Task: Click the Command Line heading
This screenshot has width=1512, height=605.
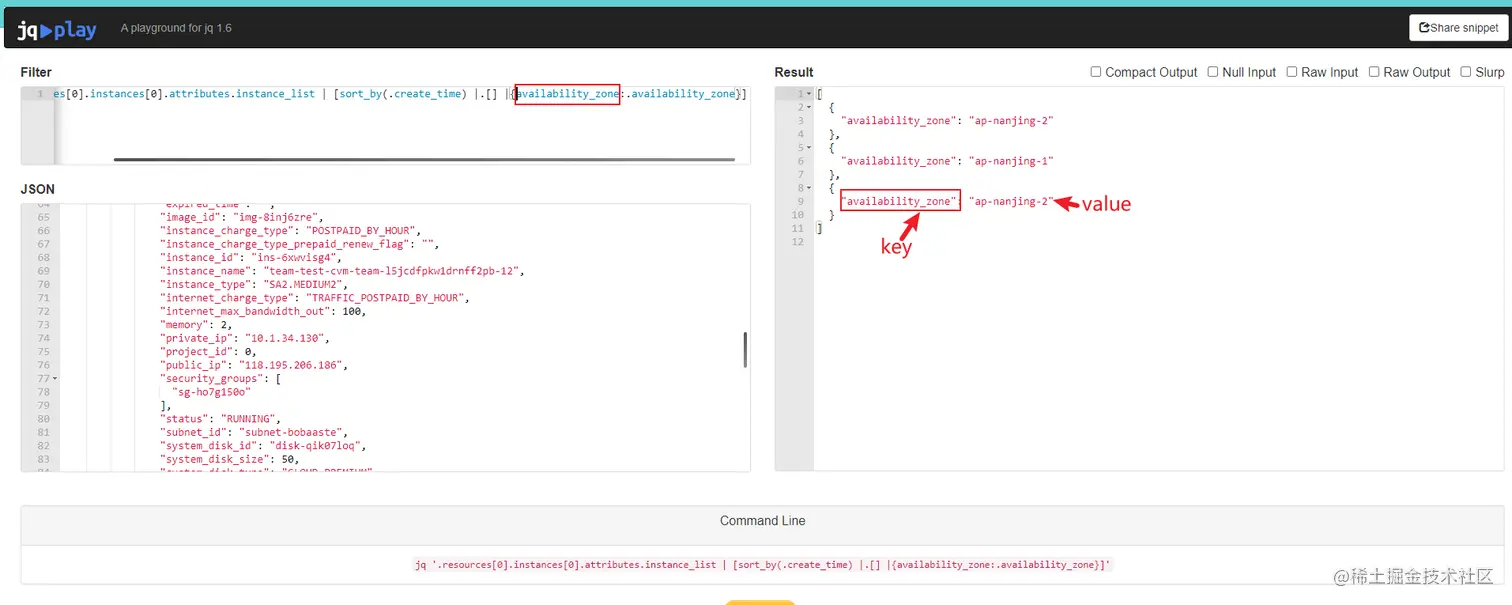Action: 762,521
